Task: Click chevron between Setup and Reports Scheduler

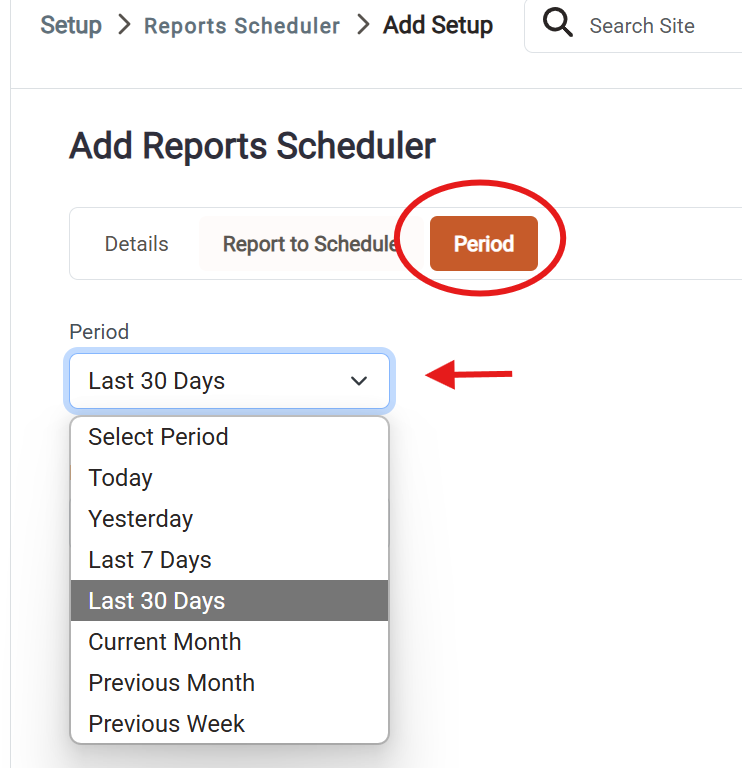Action: (124, 24)
